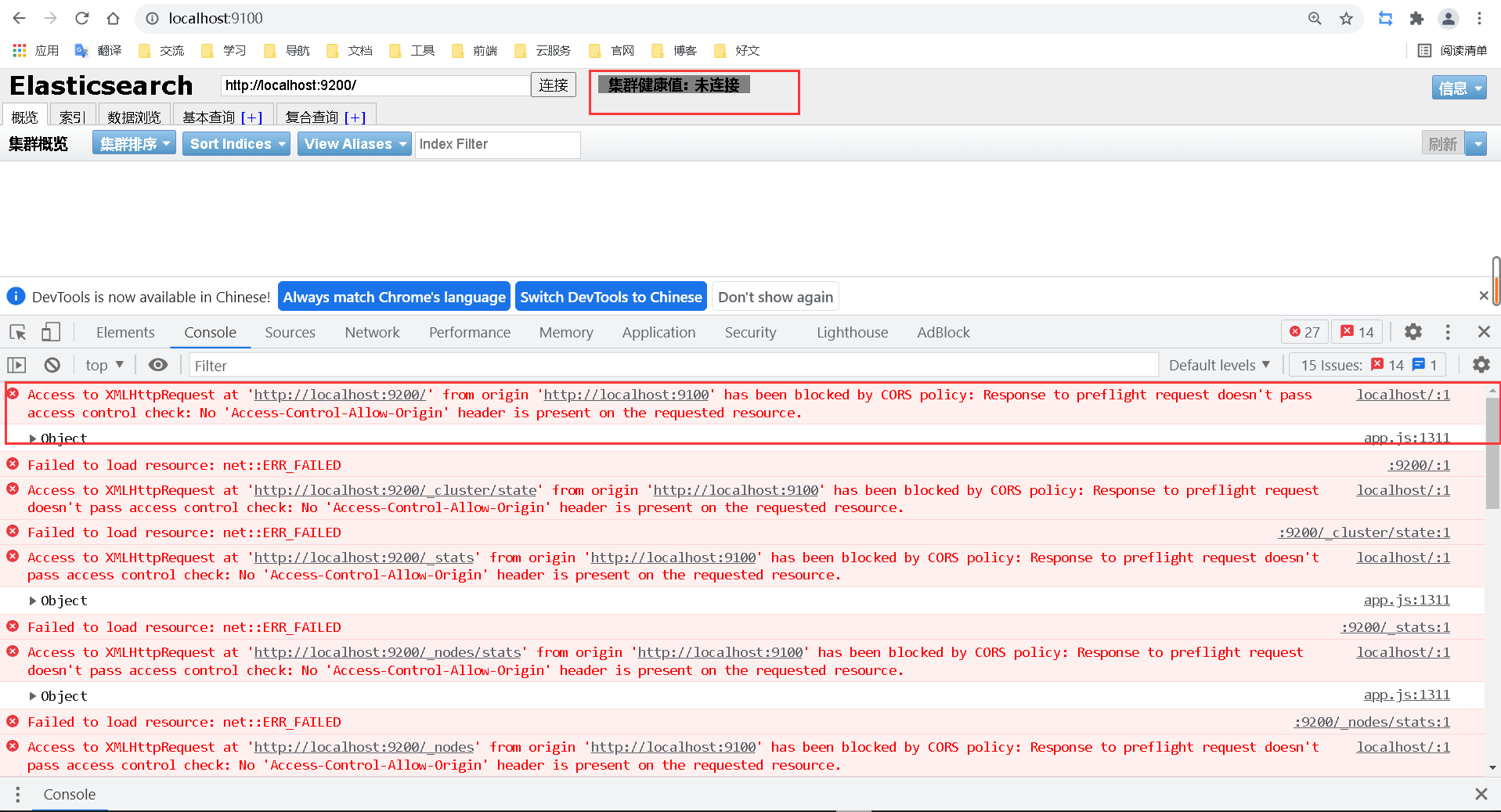Open the Chrome three-dot menu
Viewport: 1501px width, 812px height.
tap(1479, 18)
